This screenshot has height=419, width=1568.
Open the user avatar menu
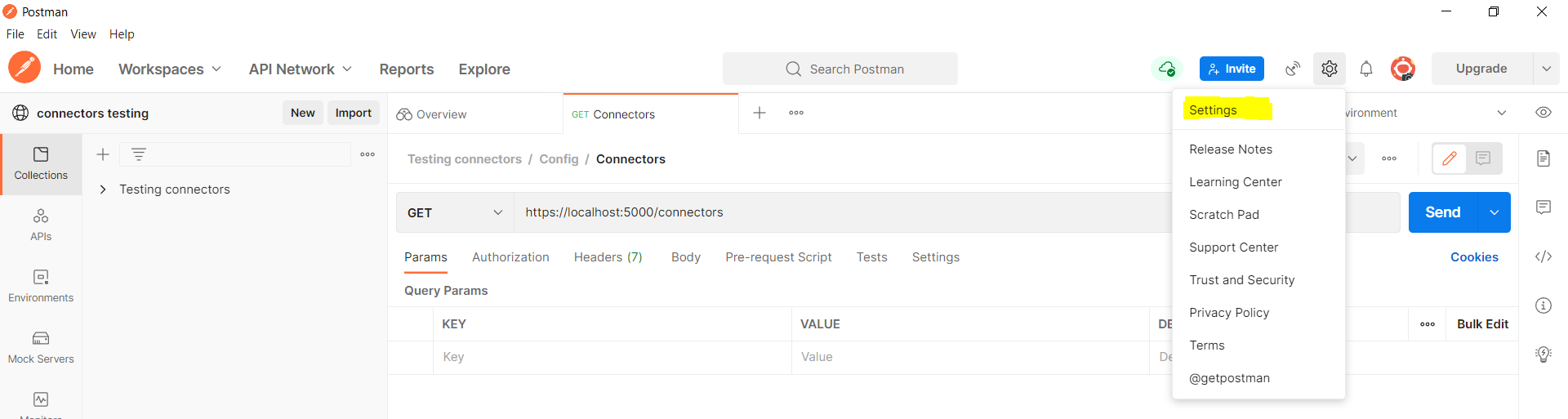point(1403,69)
